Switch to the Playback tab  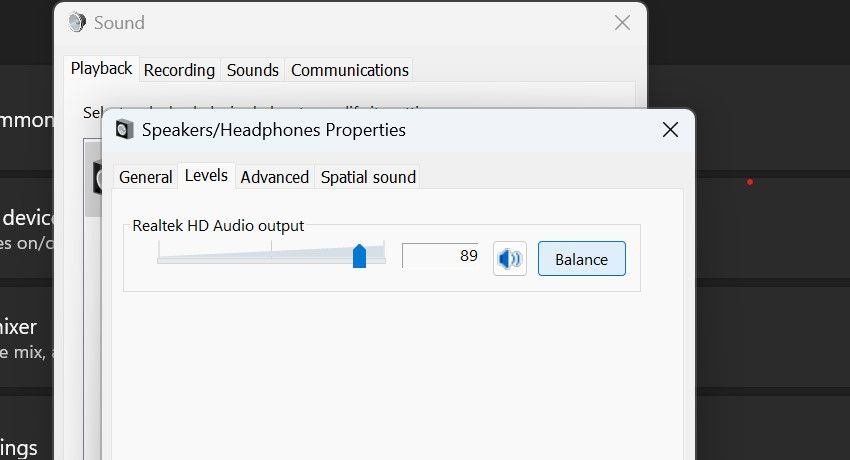[101, 69]
